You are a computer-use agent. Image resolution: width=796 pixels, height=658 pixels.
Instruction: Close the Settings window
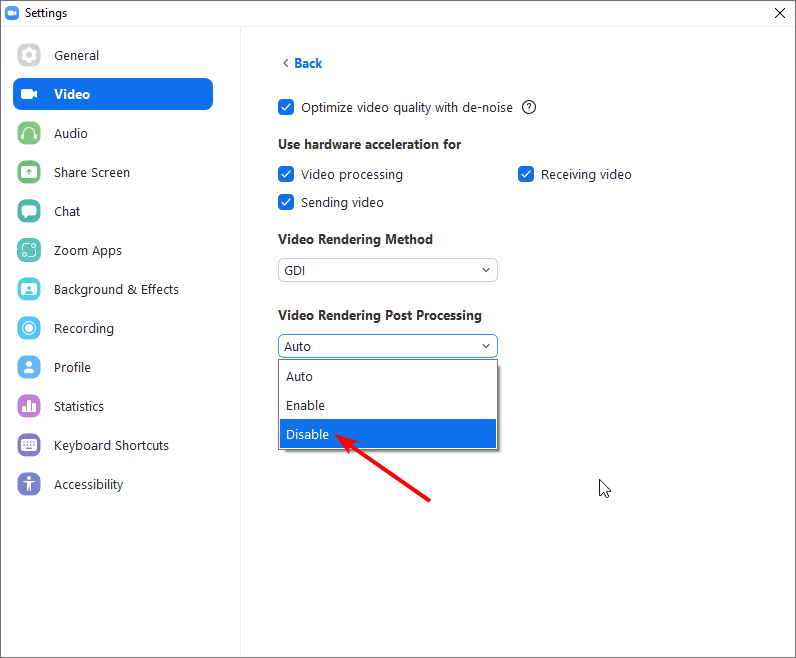click(x=780, y=13)
